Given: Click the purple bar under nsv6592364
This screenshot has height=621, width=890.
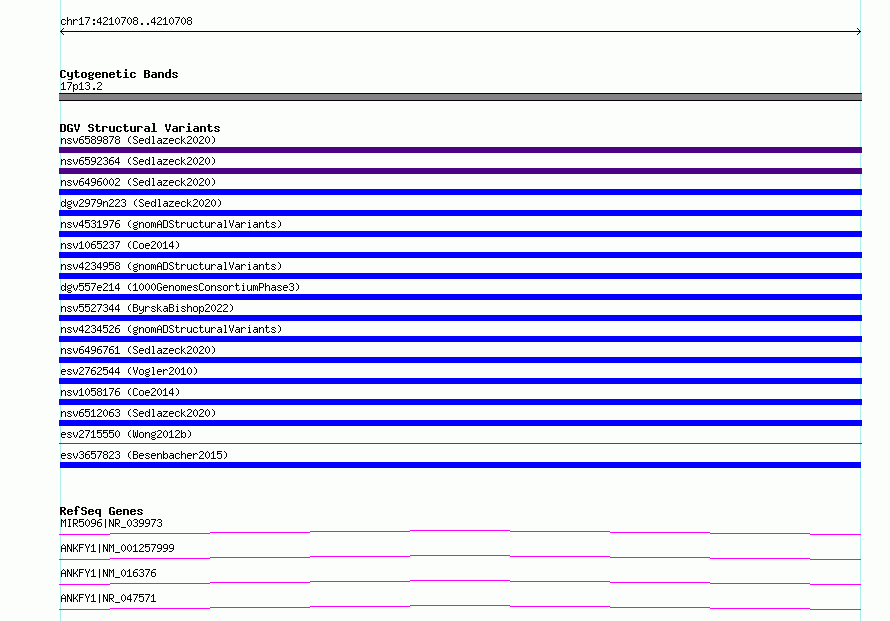Looking at the screenshot, I should (460, 171).
